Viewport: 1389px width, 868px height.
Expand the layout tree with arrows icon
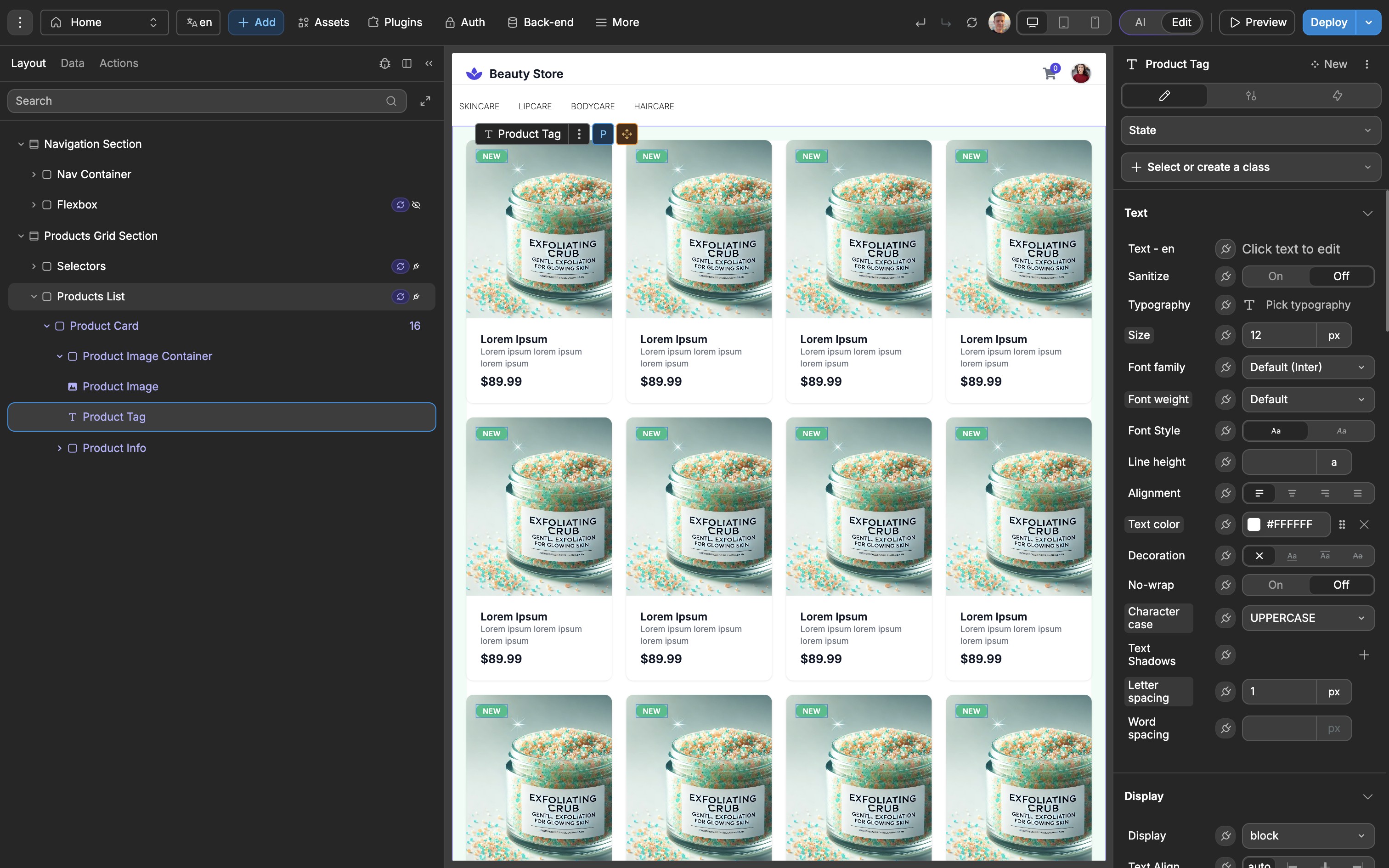click(425, 101)
